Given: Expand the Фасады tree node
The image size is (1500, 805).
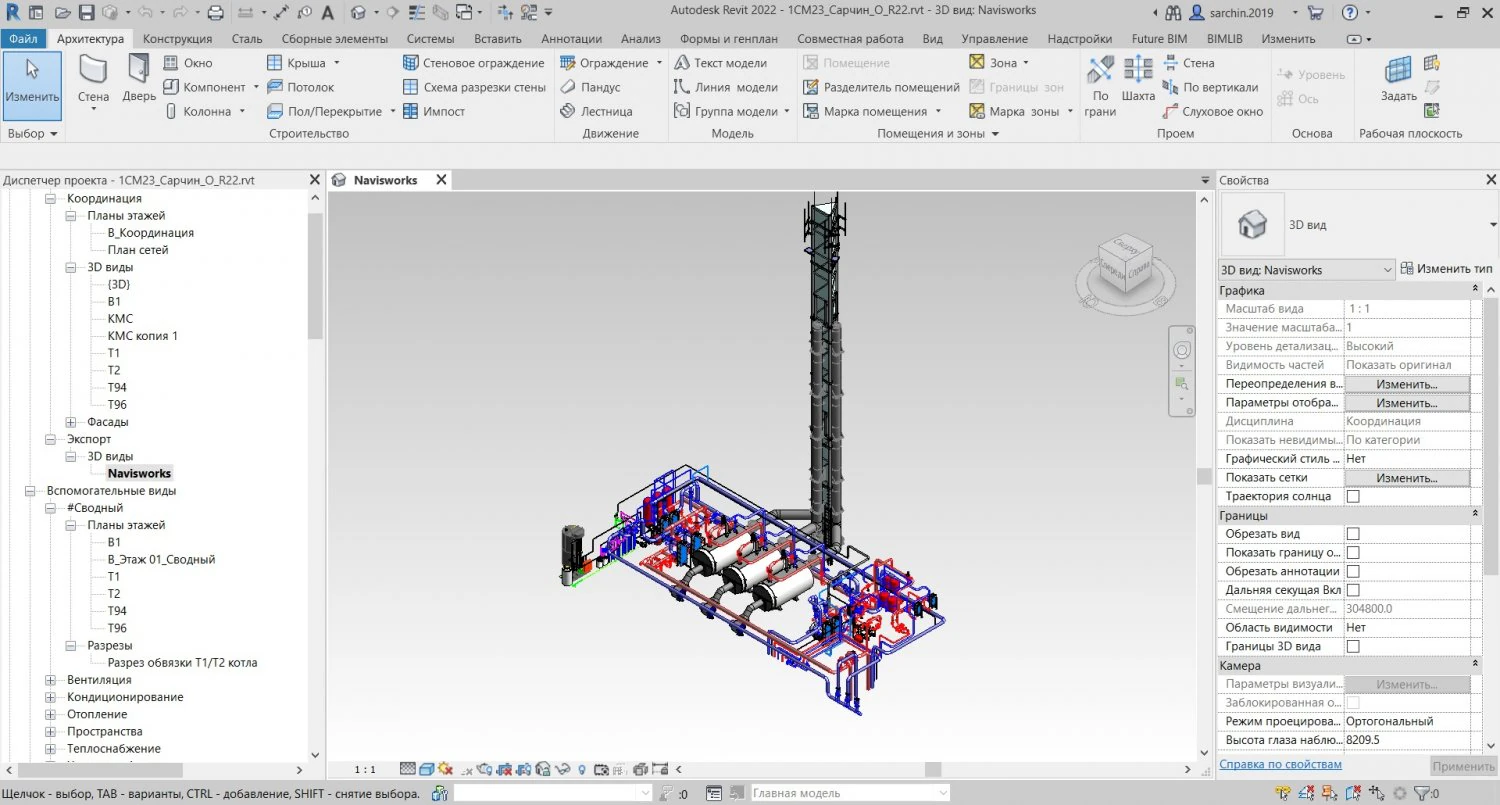Looking at the screenshot, I should coord(71,422).
